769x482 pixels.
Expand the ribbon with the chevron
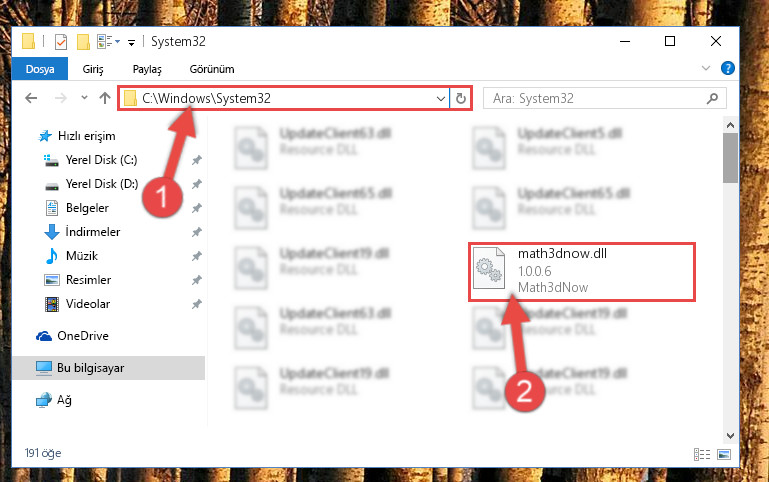point(706,68)
